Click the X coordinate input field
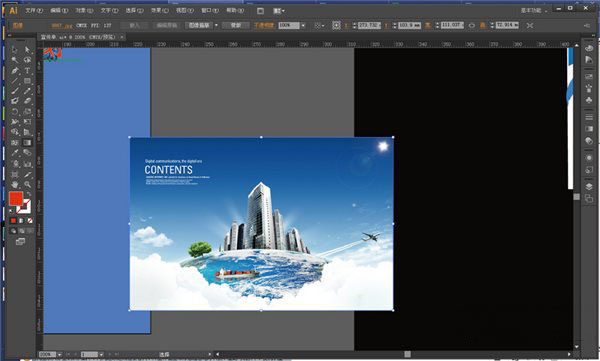This screenshot has width=600, height=361. [369, 25]
